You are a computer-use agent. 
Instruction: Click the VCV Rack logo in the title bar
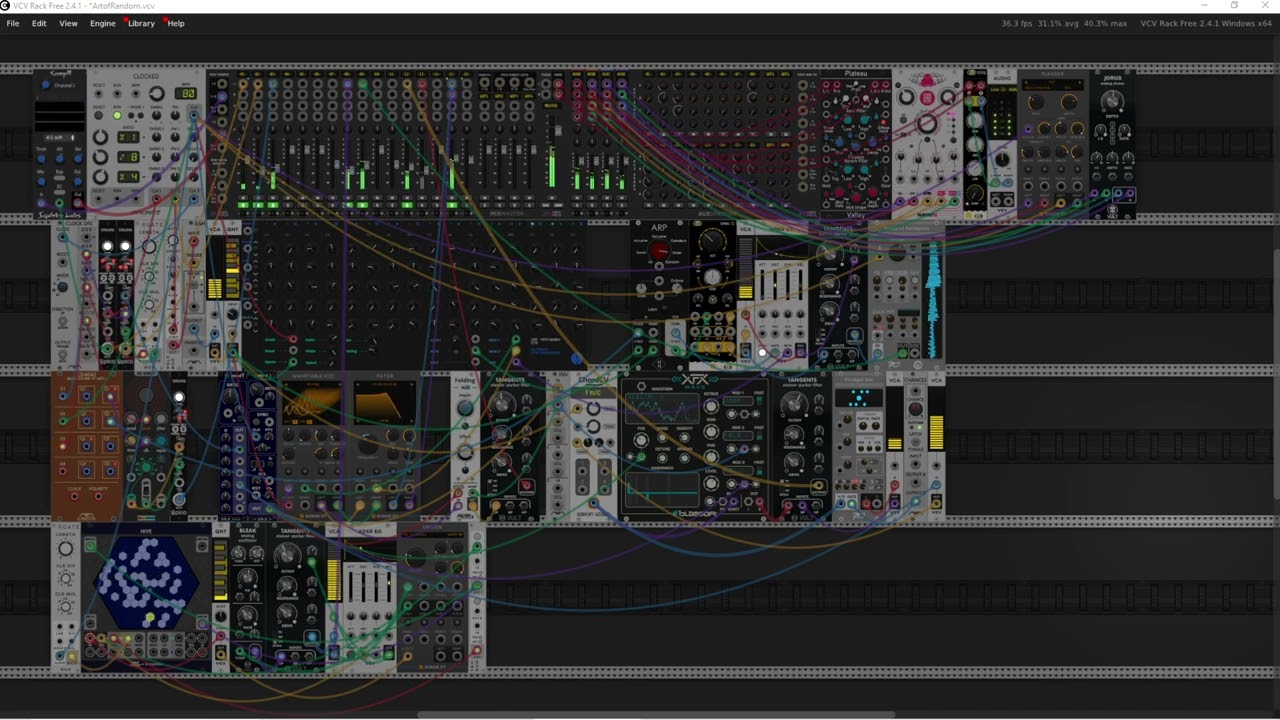[5, 5]
